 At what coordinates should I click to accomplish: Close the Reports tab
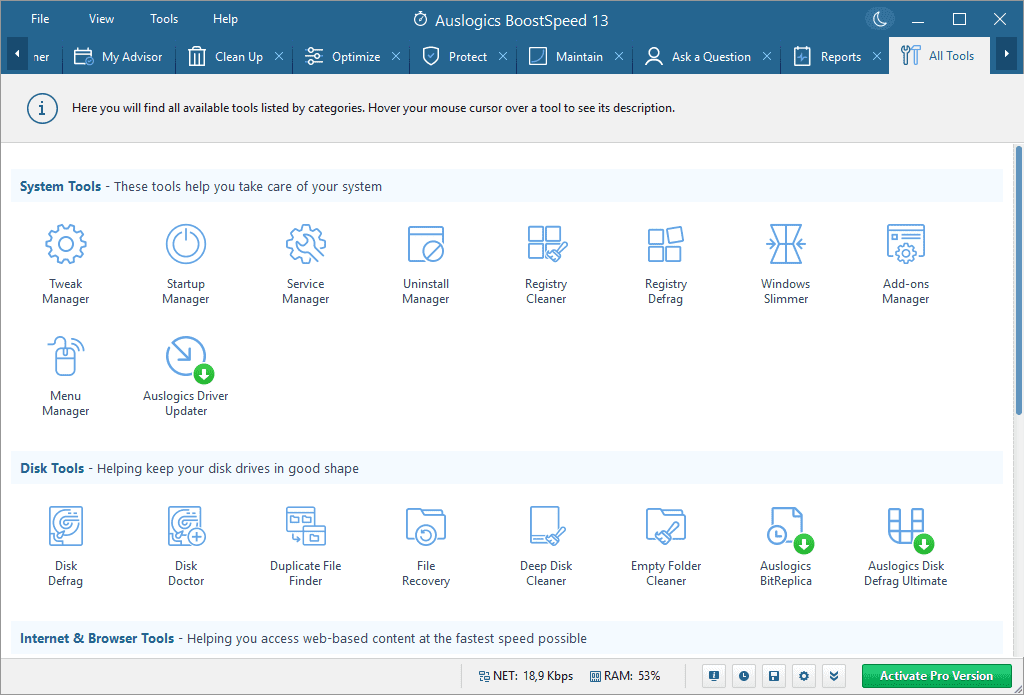[x=876, y=57]
